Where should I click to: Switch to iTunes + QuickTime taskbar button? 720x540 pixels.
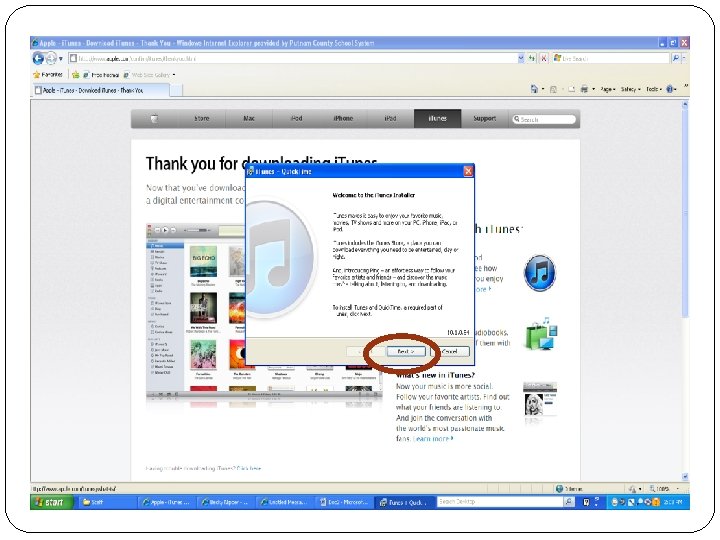point(403,502)
